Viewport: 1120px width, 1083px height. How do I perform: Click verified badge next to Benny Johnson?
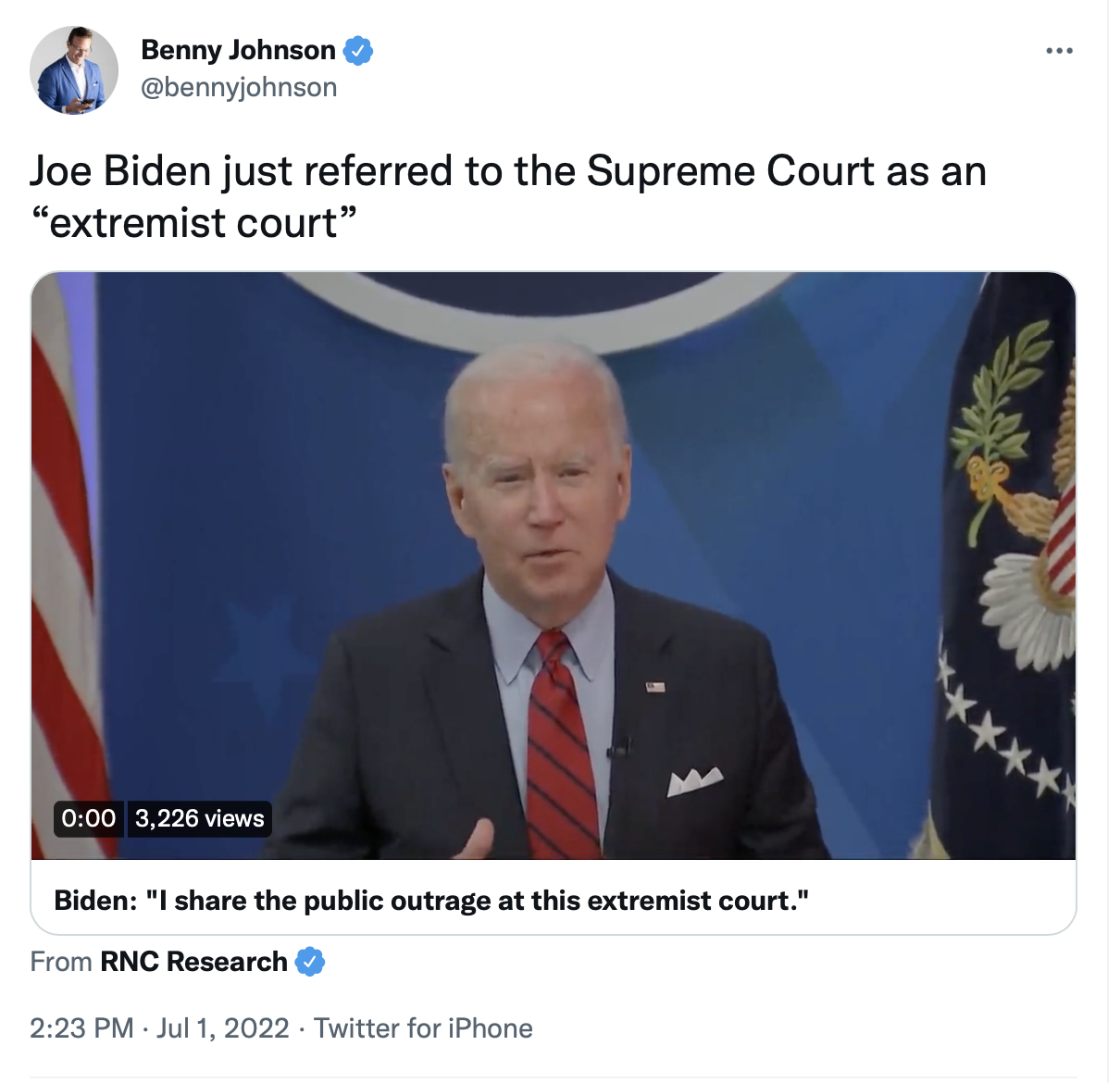(358, 50)
